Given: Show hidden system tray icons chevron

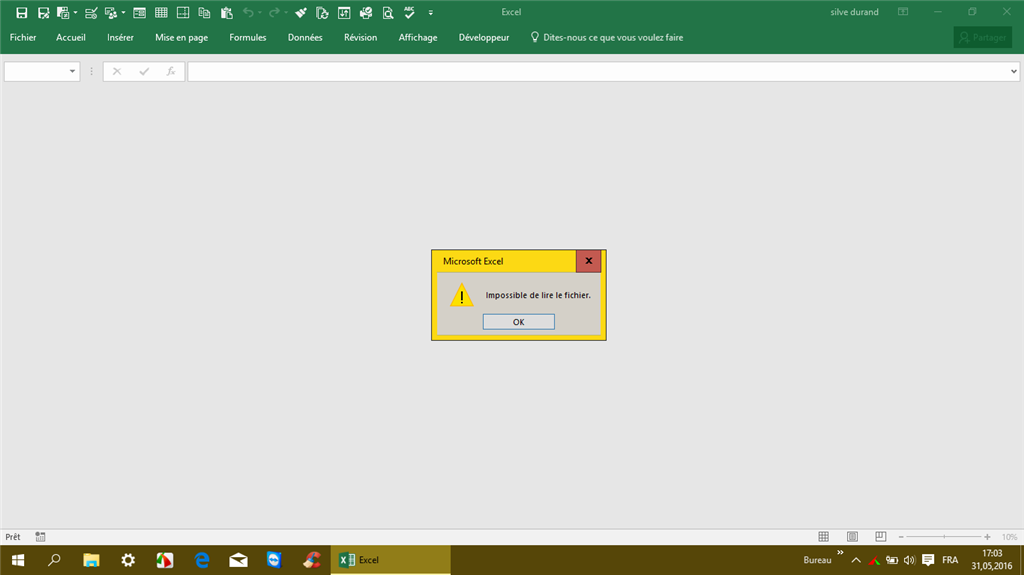Looking at the screenshot, I should 856,560.
